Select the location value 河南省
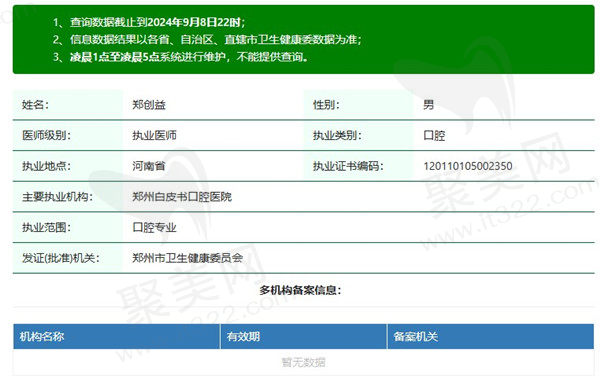This screenshot has width=600, height=389. [149, 166]
